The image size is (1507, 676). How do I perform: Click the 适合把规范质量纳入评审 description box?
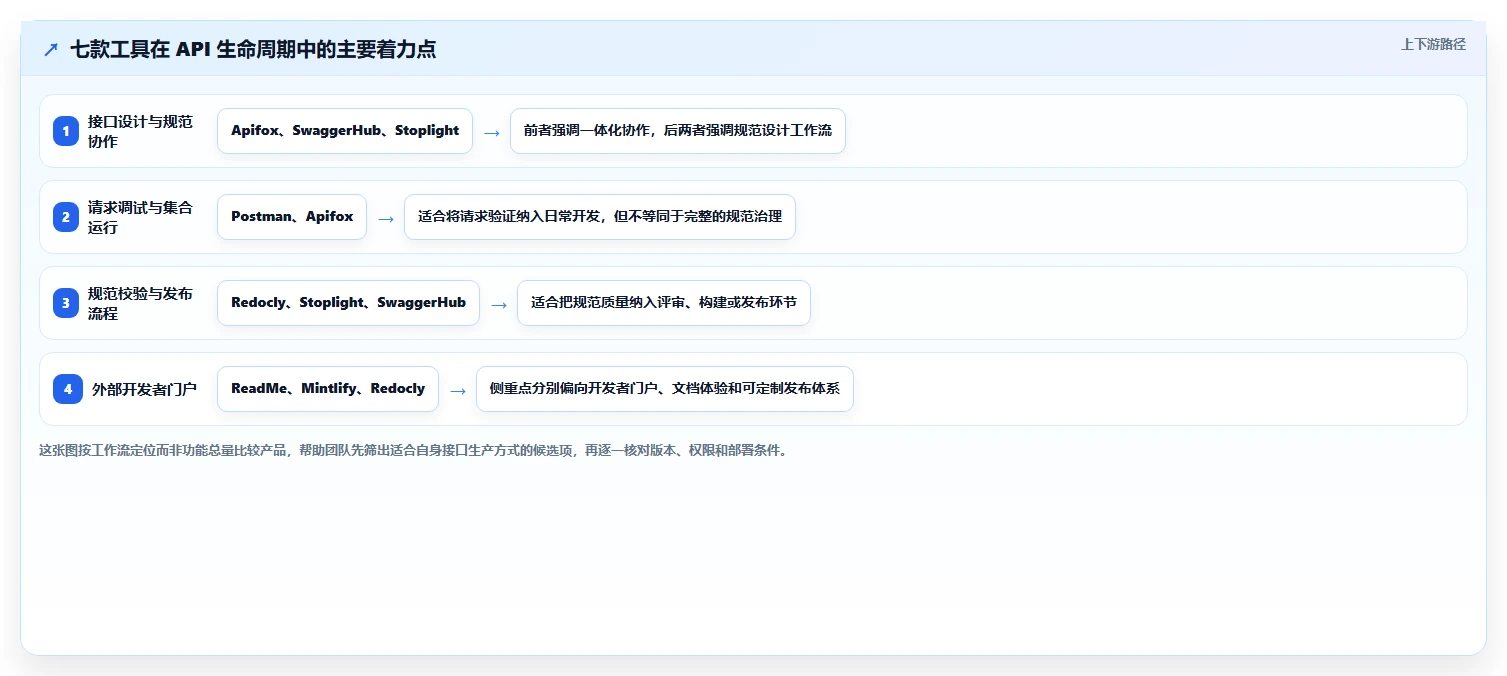664,303
